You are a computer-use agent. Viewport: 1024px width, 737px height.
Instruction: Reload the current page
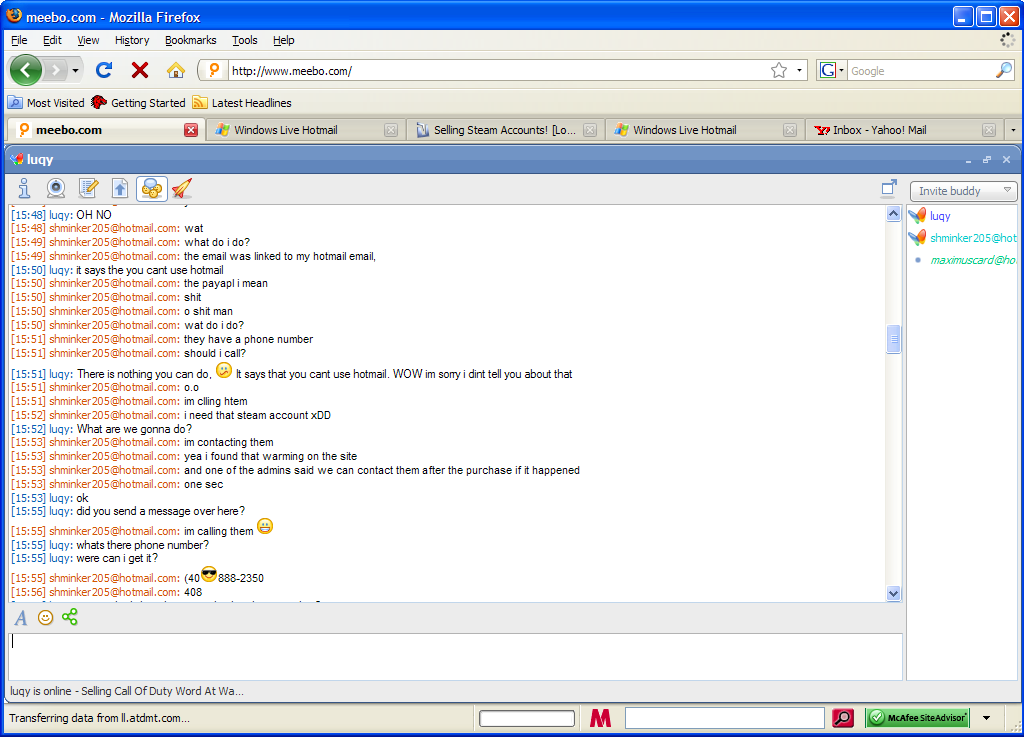coord(104,70)
